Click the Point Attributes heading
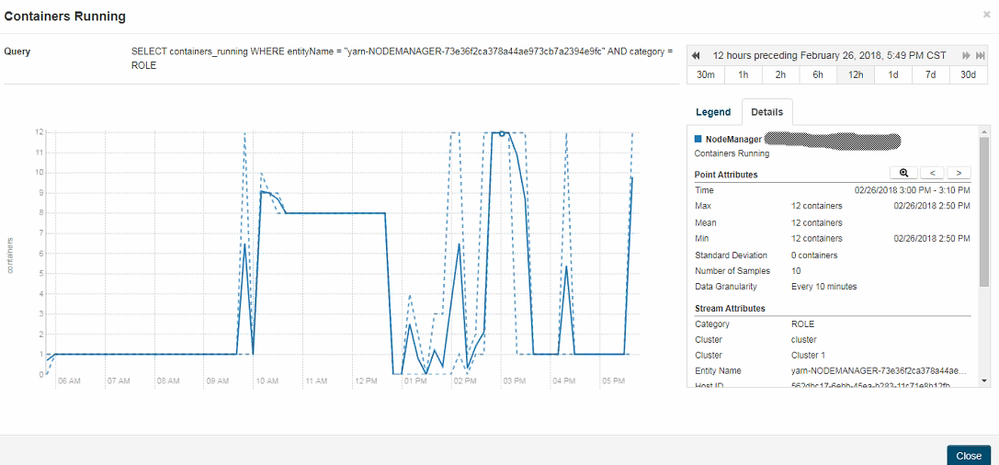Screen dimensions: 999x465 (726, 174)
